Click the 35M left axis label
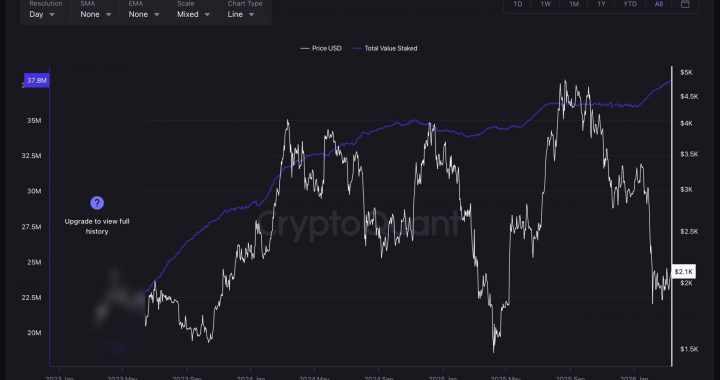The height and width of the screenshot is (380, 720). tap(34, 121)
